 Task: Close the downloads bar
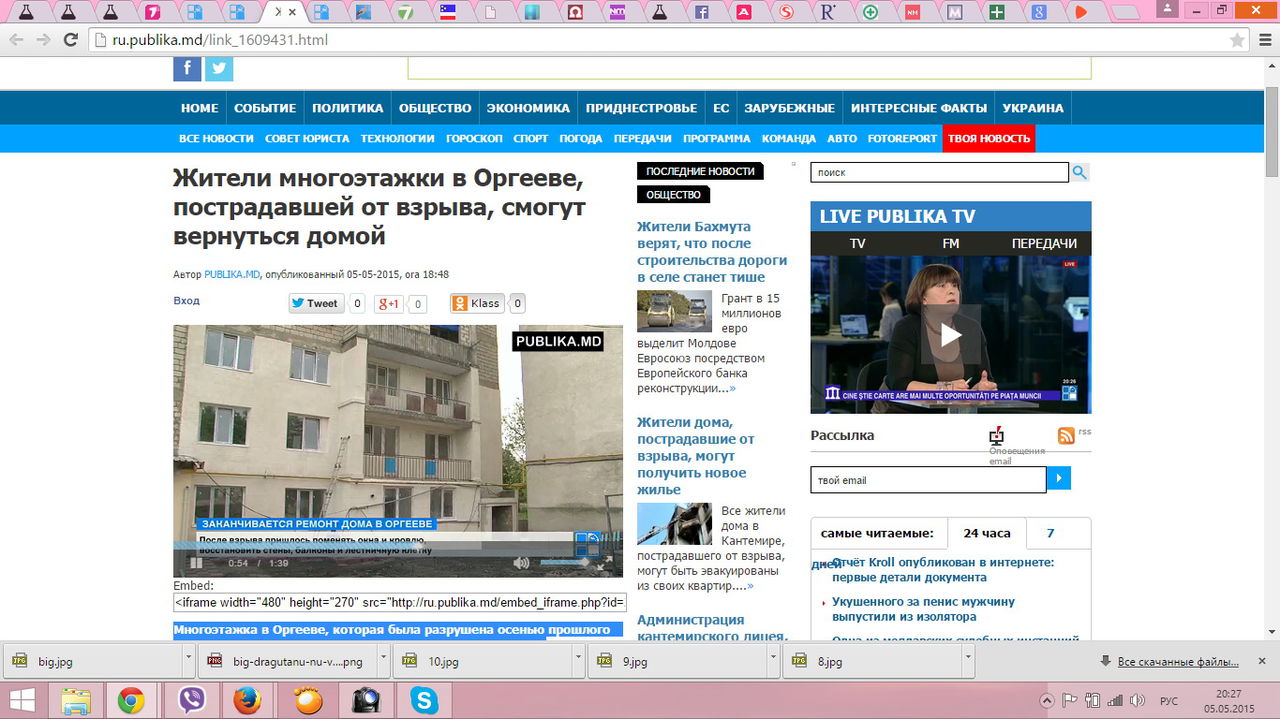(x=1263, y=661)
